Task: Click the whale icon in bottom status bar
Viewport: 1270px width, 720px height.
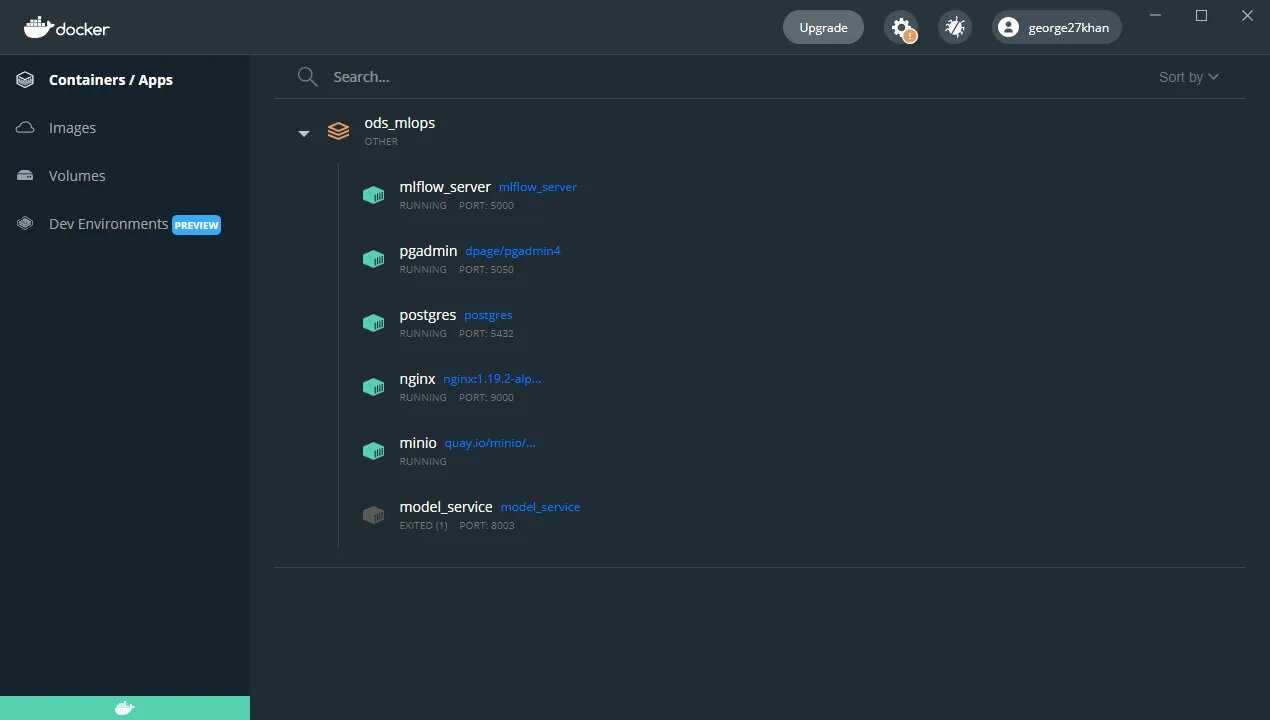Action: (125, 708)
